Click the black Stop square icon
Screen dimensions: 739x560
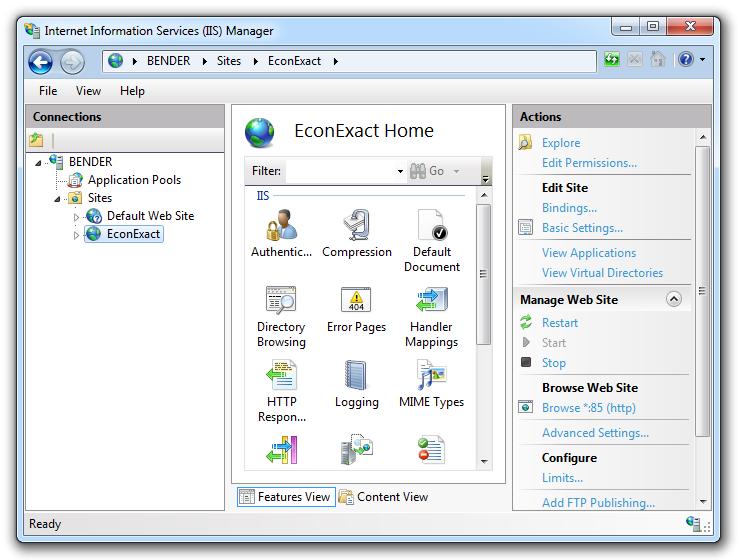point(526,362)
